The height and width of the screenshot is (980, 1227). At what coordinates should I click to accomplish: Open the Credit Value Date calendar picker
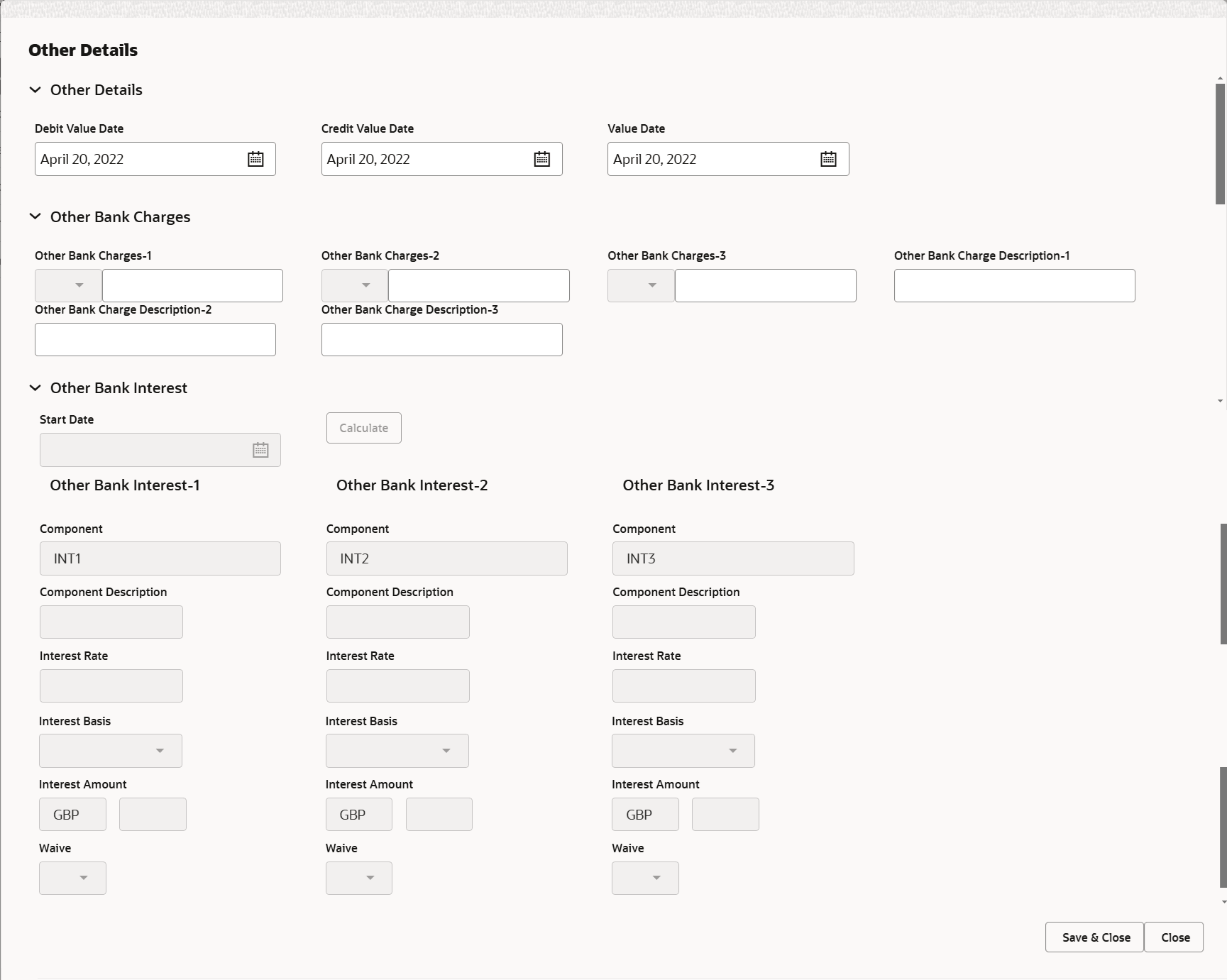(542, 159)
